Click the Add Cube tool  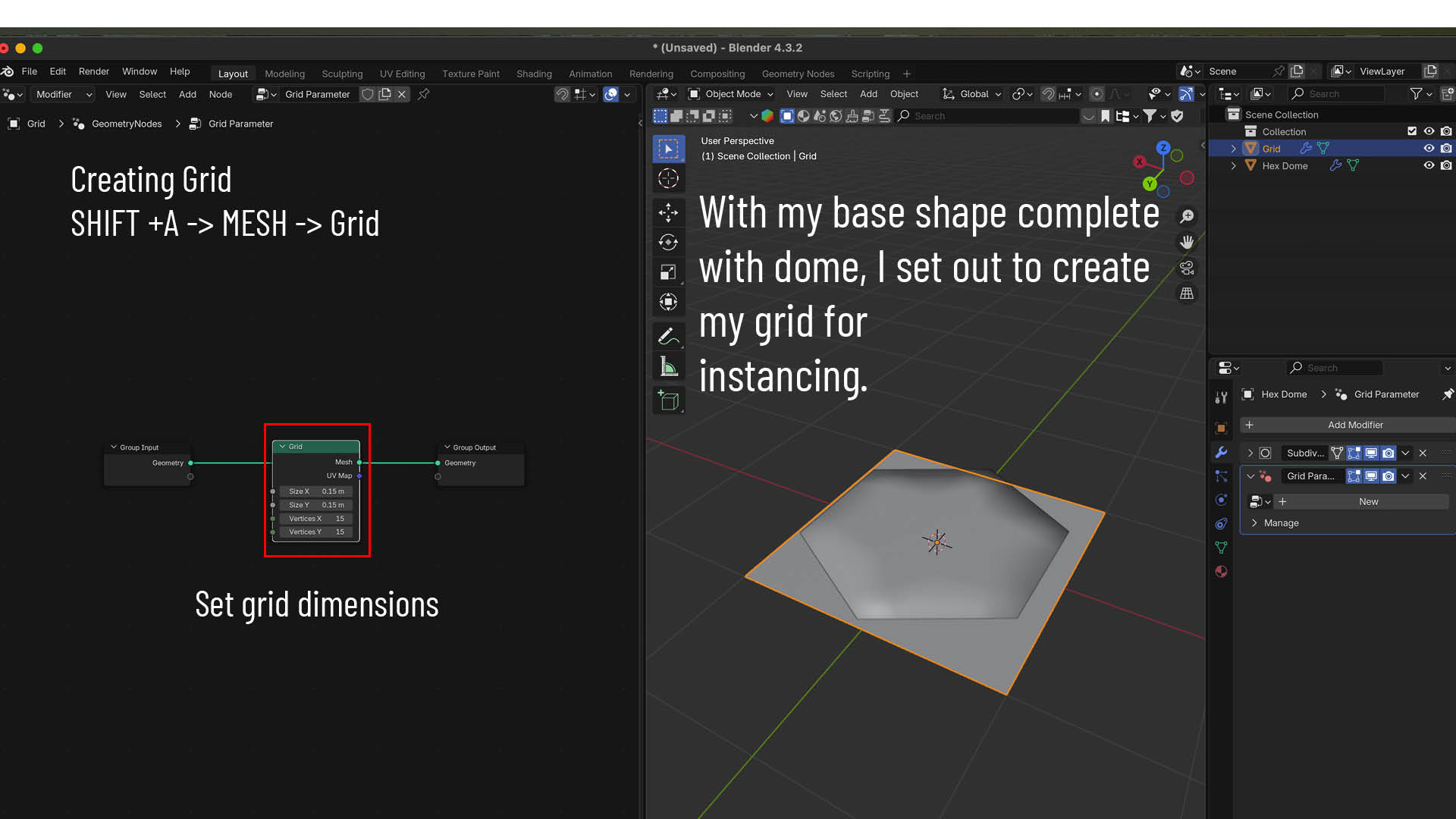668,400
